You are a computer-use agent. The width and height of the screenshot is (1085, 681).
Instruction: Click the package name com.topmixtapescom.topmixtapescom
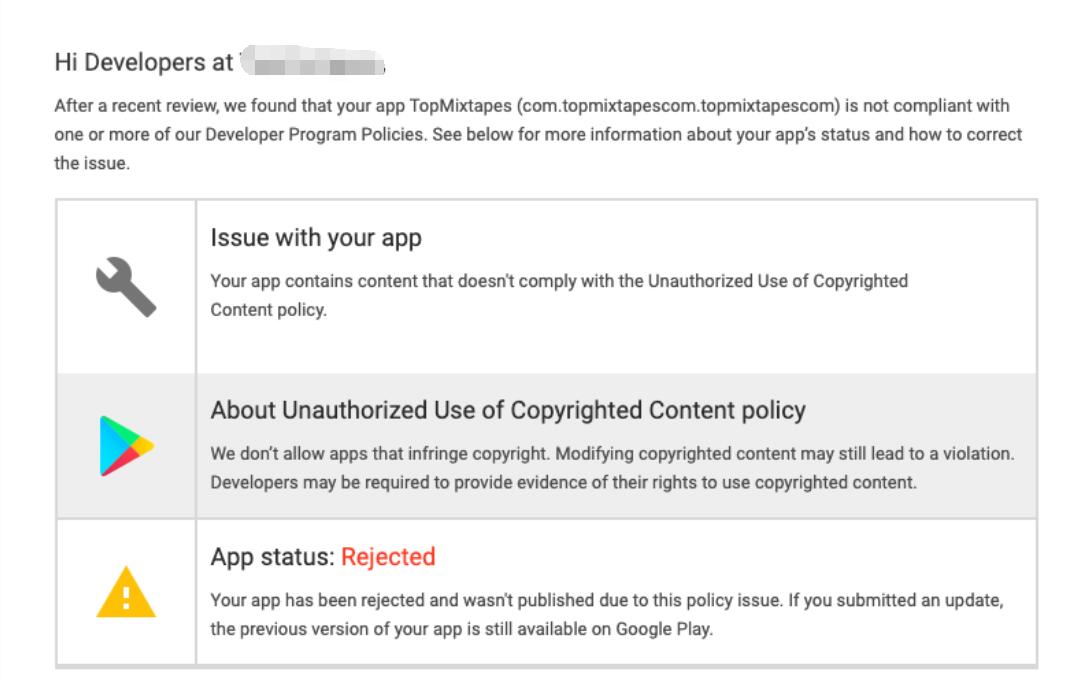(678, 106)
